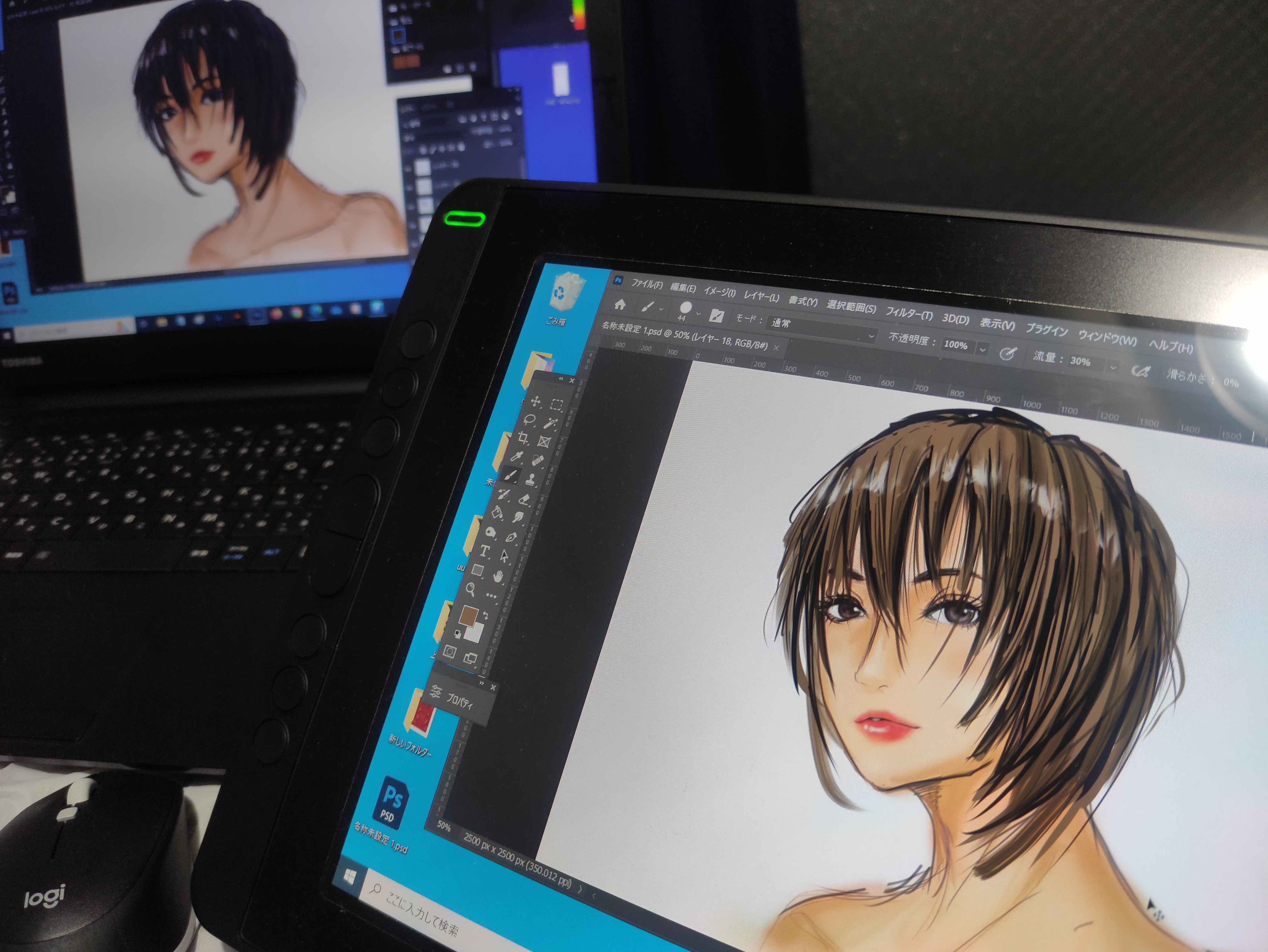Select the Dodge tool

(x=491, y=532)
